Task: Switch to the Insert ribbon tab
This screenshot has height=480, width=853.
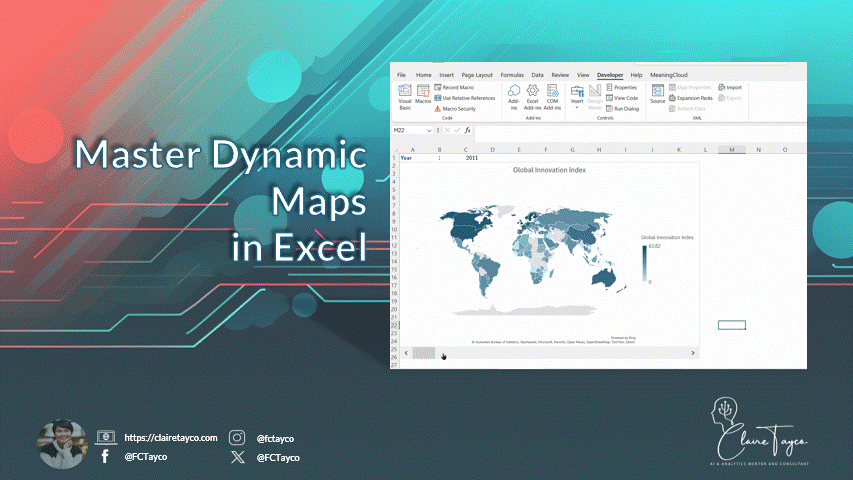Action: (446, 75)
